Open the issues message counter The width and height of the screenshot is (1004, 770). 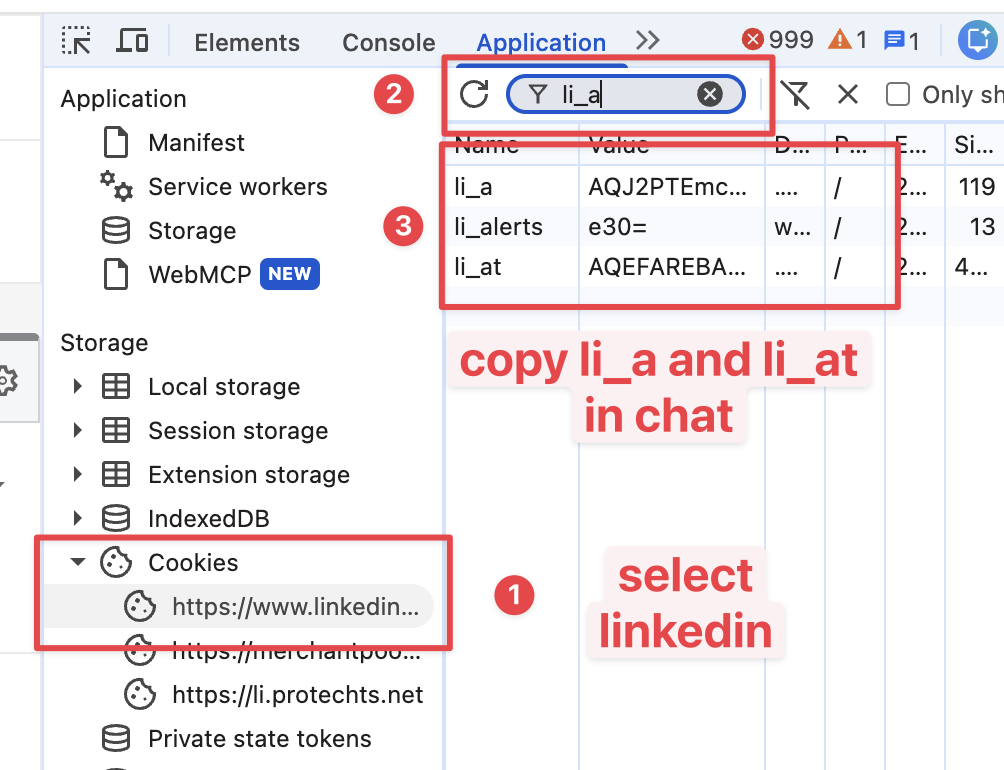pos(901,40)
